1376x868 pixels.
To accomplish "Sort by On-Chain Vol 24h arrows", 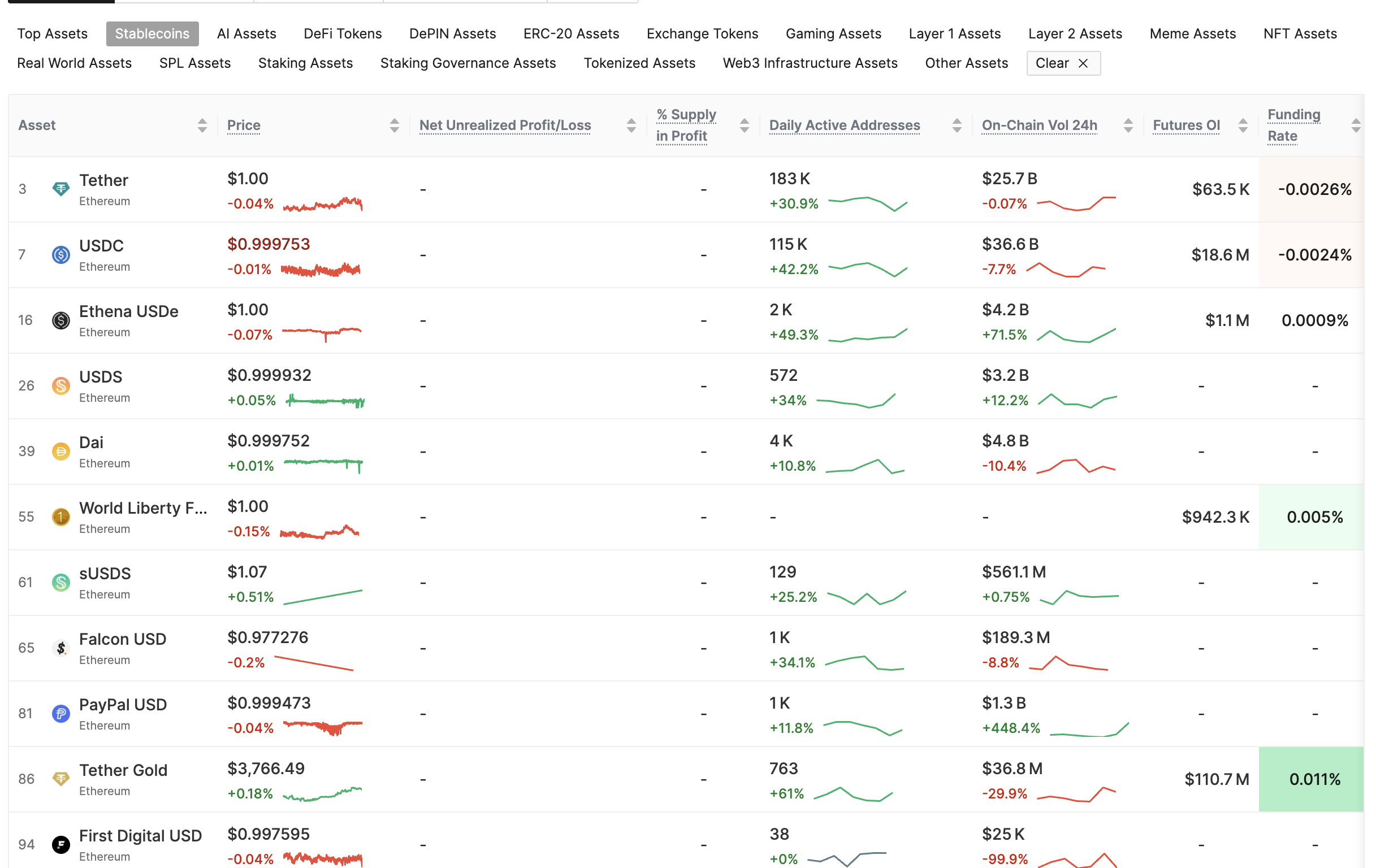I will pyautogui.click(x=1128, y=125).
